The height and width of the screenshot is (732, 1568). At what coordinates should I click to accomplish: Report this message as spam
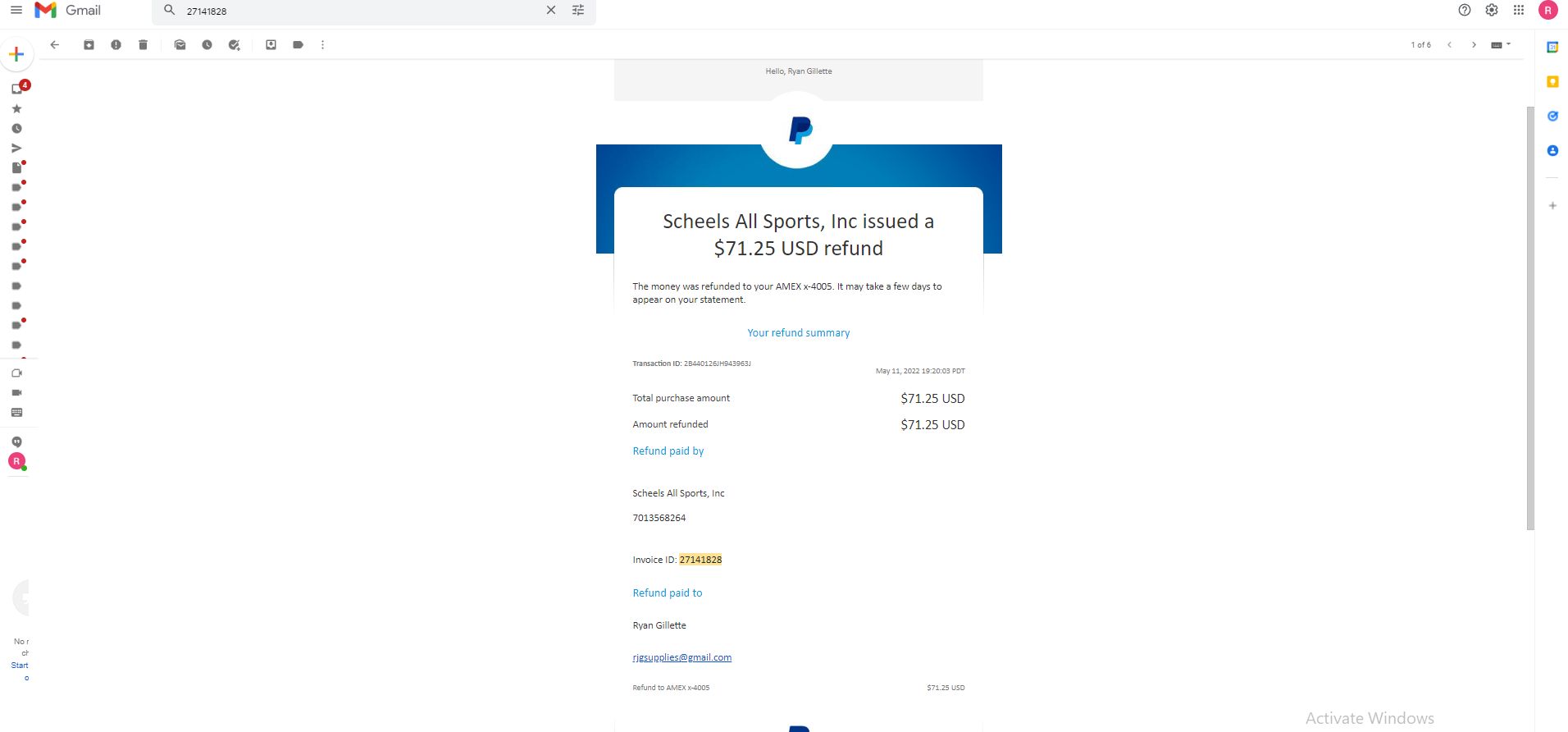point(116,45)
